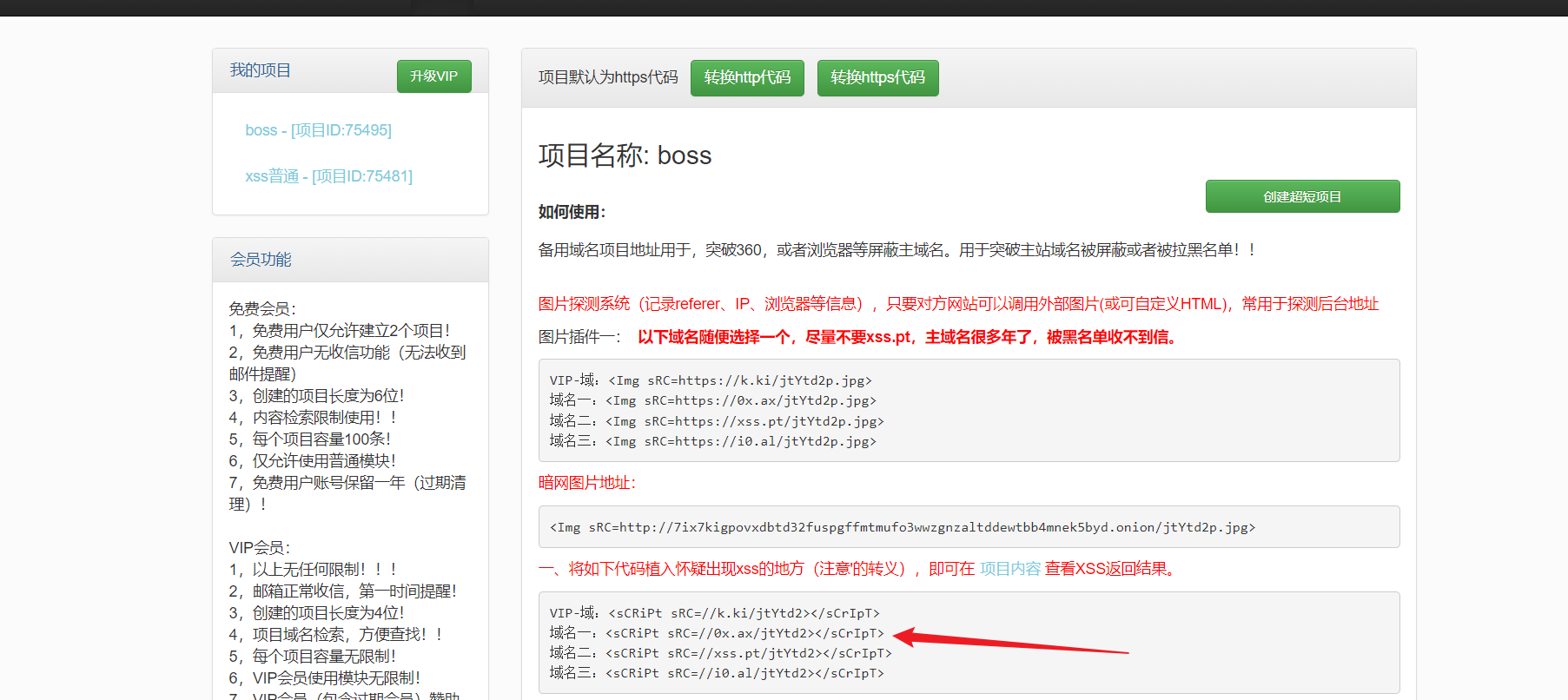Click the 如何使用 heading
Image resolution: width=1568 pixels, height=700 pixels.
572,212
